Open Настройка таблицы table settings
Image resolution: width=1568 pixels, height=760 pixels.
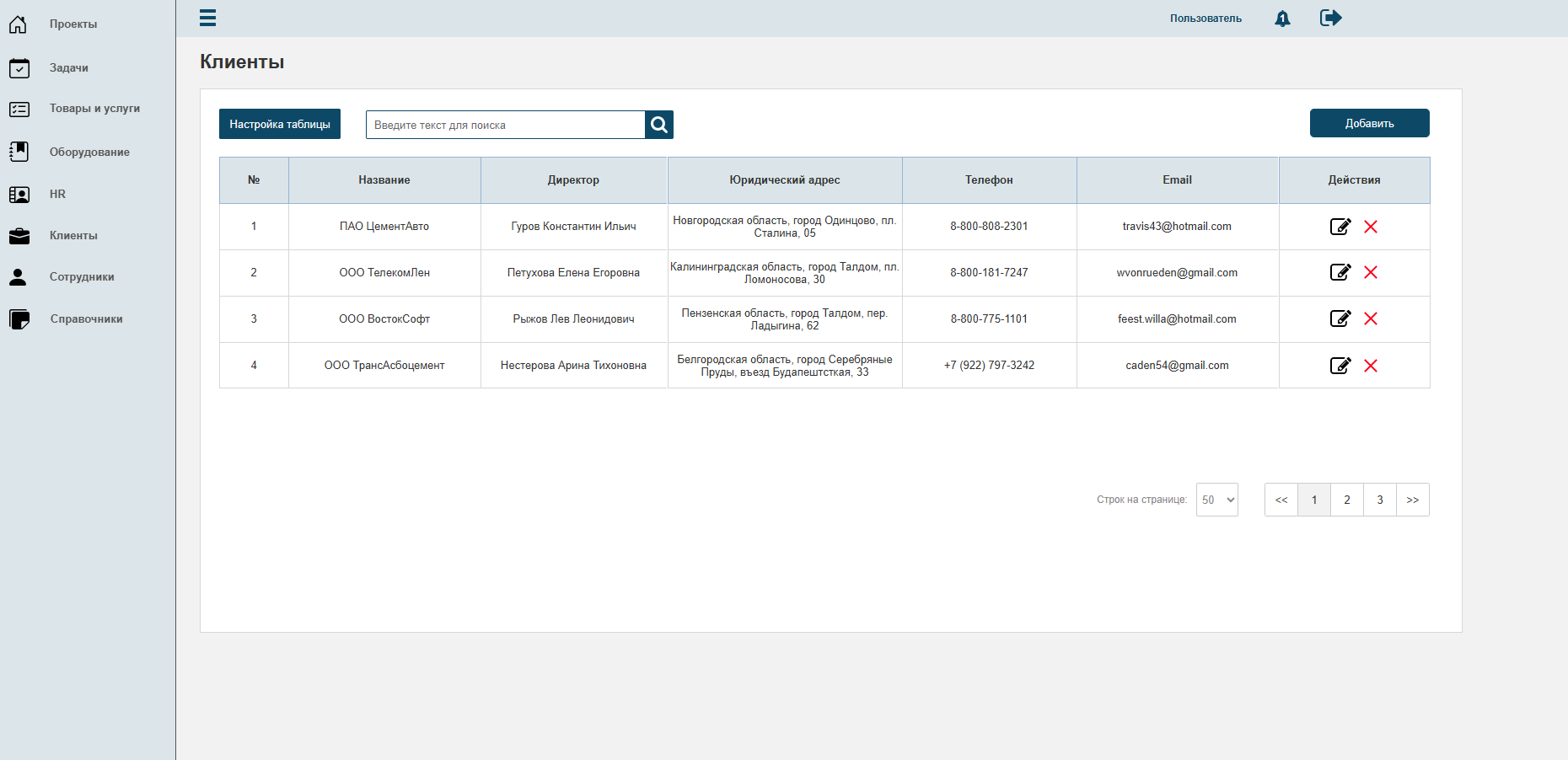[x=280, y=124]
